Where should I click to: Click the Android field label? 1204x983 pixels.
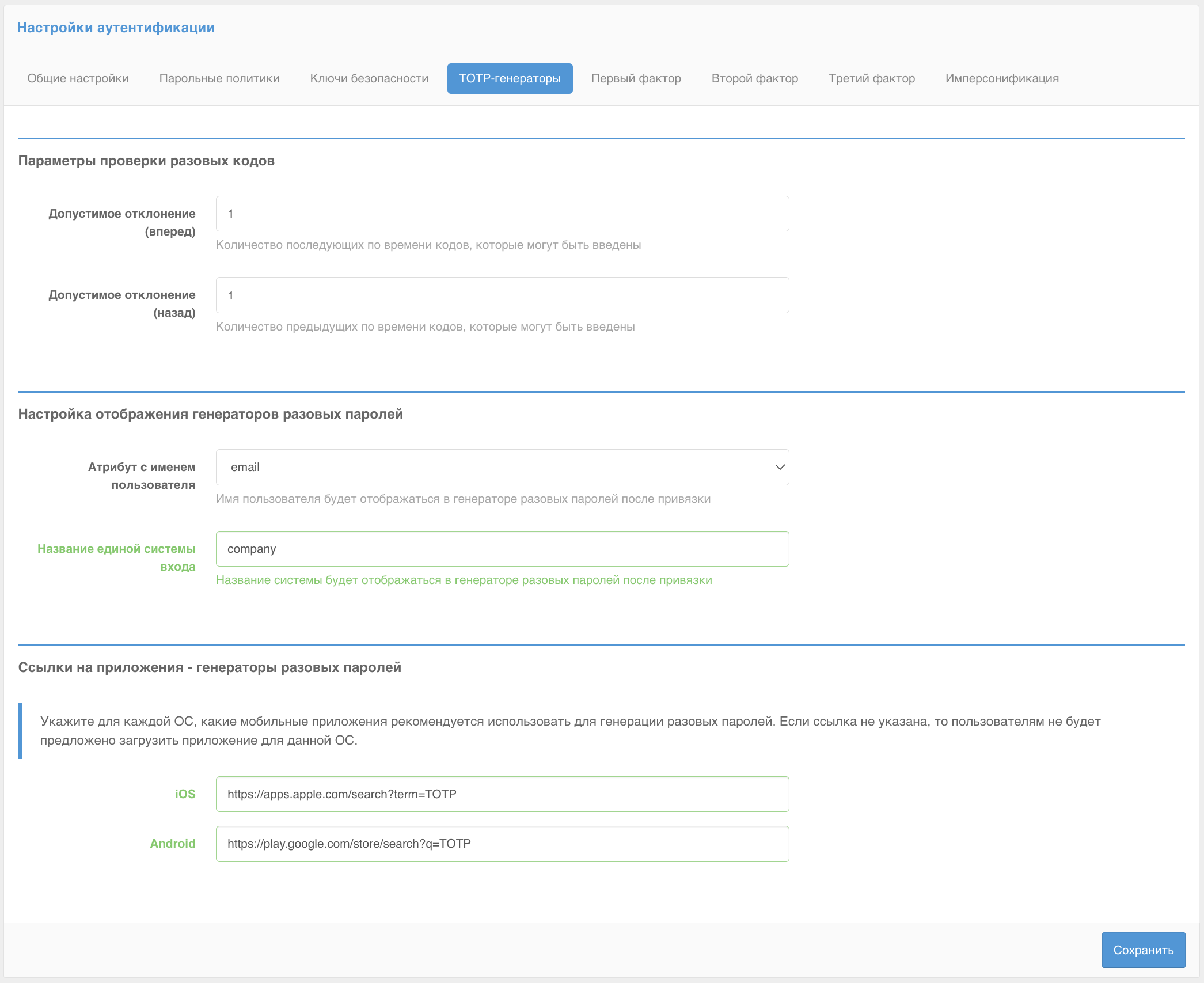[x=173, y=844]
